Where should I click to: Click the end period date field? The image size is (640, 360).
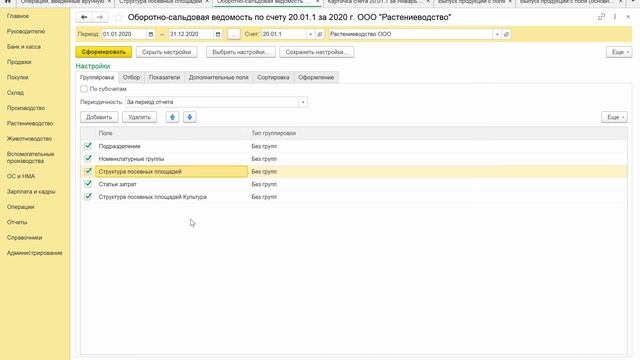pyautogui.click(x=191, y=34)
